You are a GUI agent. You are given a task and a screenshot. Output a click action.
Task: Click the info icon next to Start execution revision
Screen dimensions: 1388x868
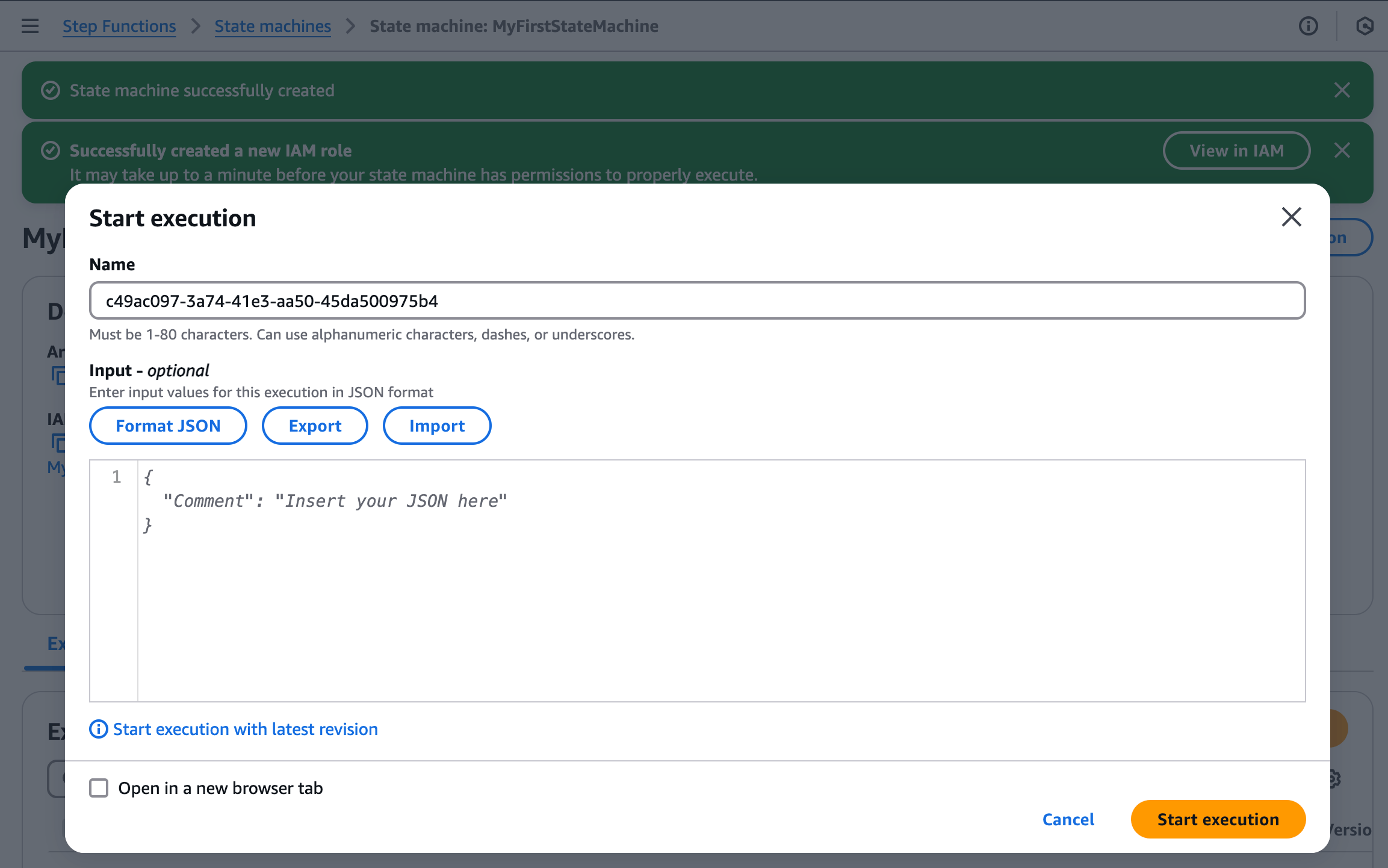click(x=97, y=728)
